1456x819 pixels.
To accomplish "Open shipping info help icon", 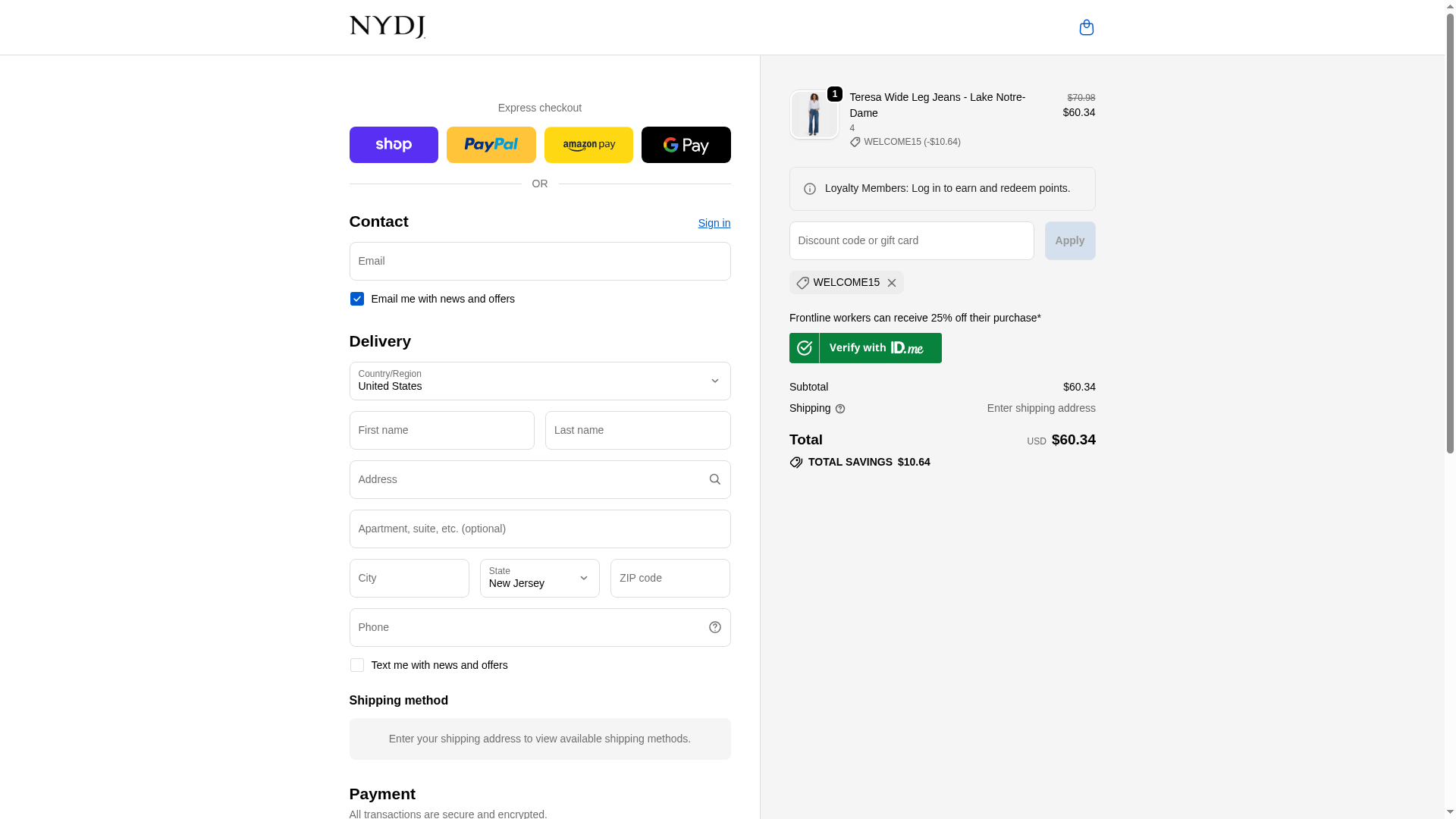I will pos(840,409).
